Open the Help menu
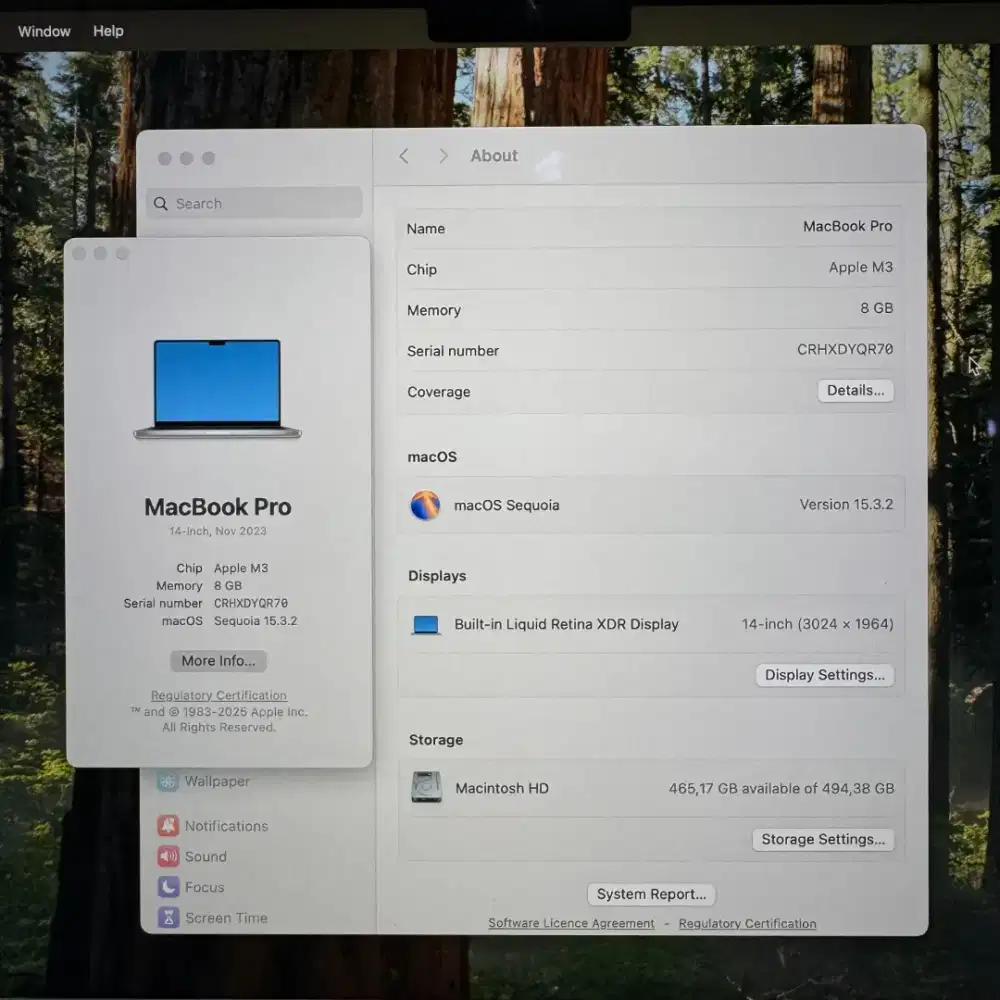Viewport: 1000px width, 1000px height. (x=108, y=31)
